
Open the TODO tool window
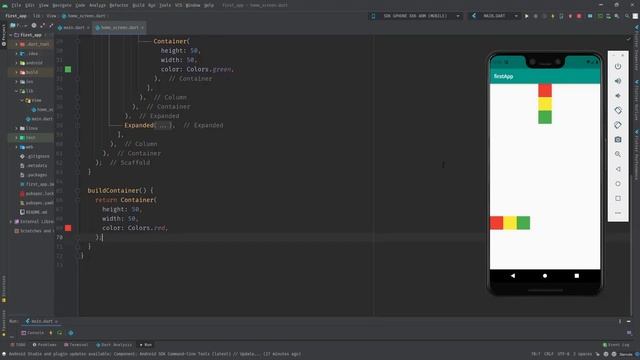click(x=18, y=345)
